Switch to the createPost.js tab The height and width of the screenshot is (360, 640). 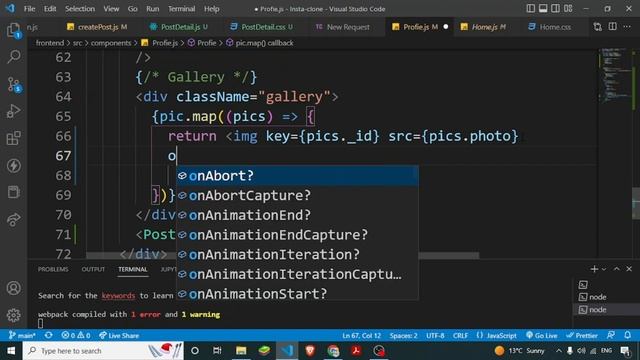tap(97, 27)
